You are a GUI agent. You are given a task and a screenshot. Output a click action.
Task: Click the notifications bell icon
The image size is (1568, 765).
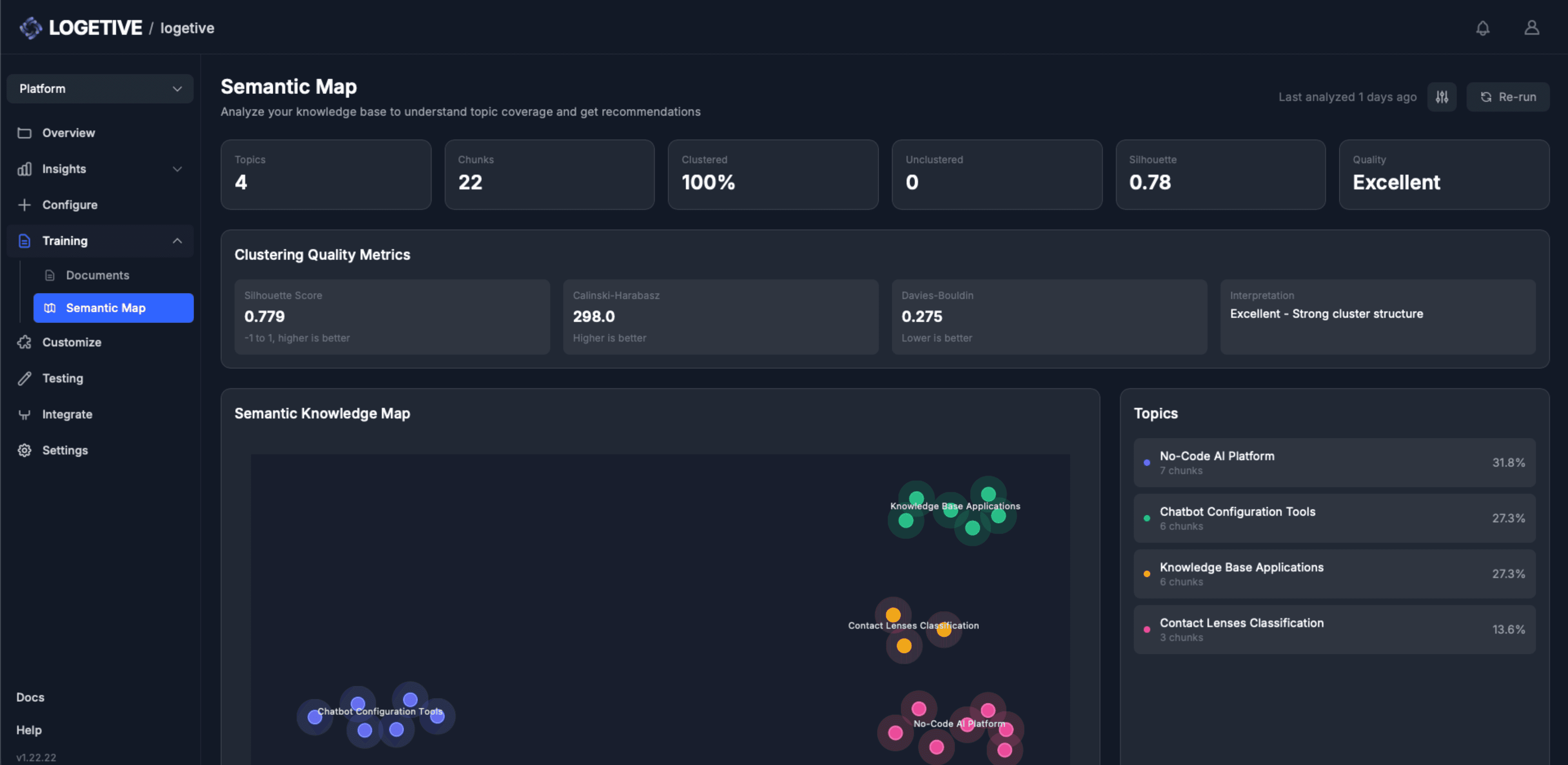point(1482,28)
